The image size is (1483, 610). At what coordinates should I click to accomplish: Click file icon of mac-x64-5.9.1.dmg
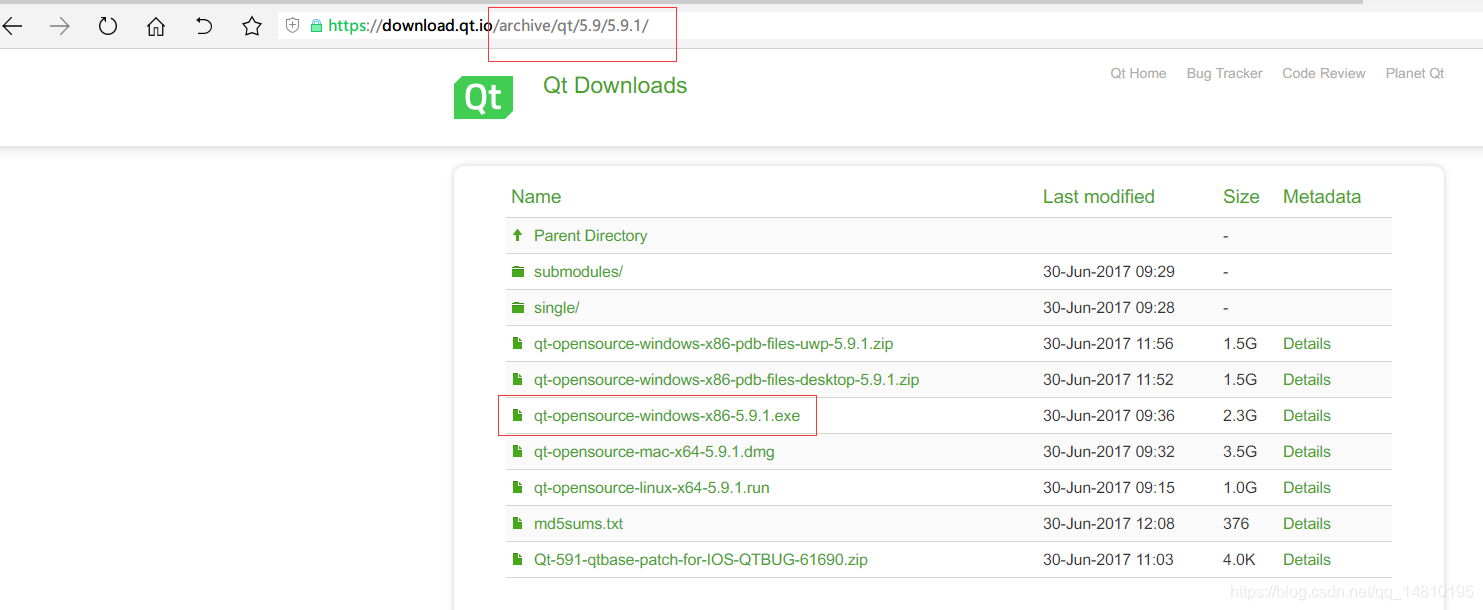coord(517,452)
